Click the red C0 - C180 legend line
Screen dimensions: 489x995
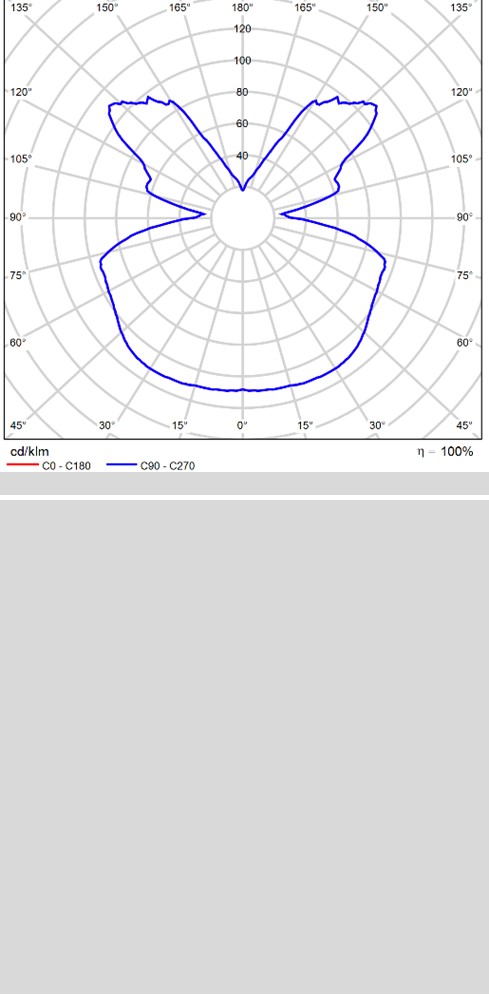[x=22, y=465]
